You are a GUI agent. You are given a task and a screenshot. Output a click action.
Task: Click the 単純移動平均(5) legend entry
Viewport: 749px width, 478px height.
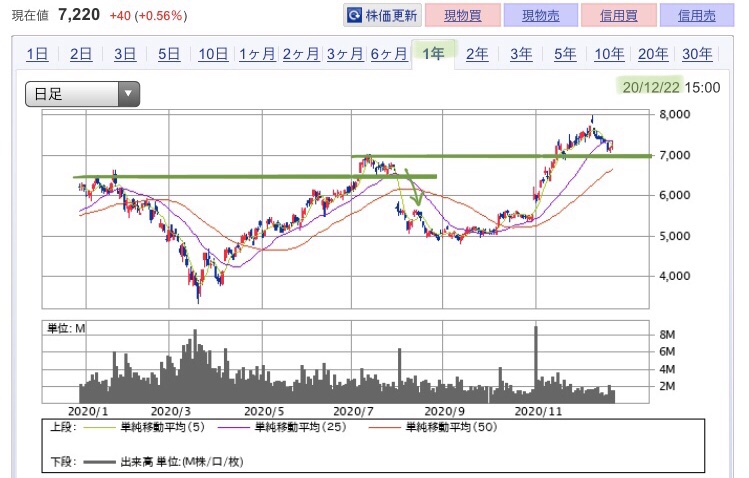[145, 427]
